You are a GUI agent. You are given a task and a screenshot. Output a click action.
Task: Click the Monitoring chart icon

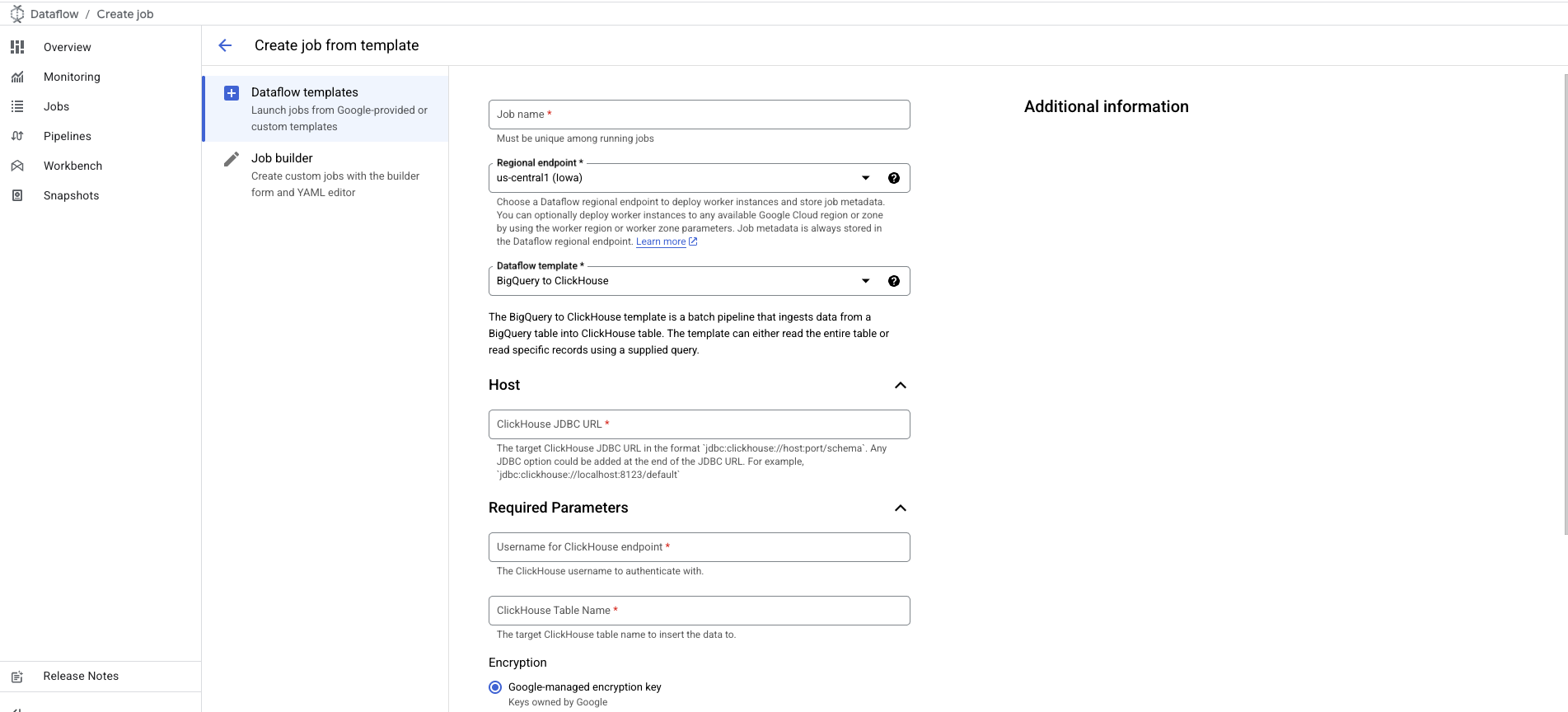tap(17, 77)
